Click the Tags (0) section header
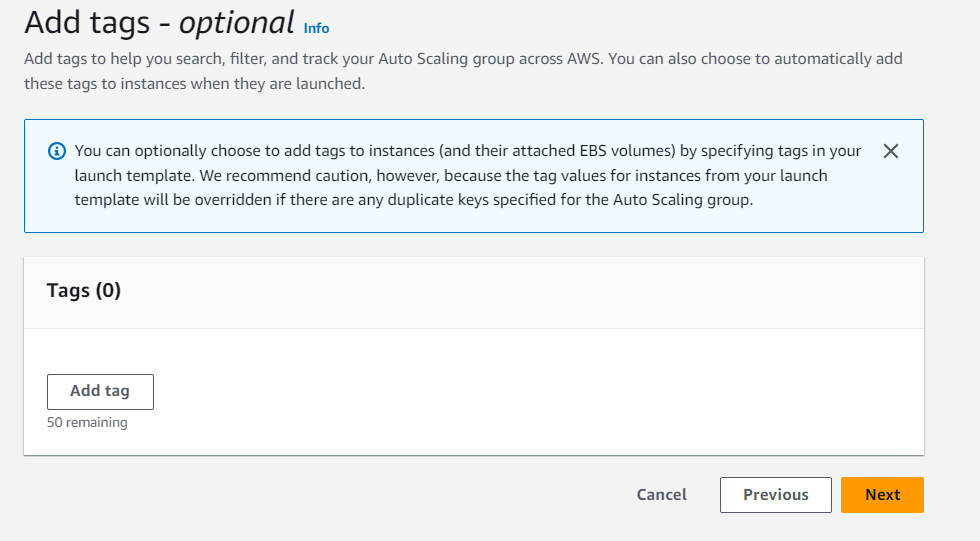This screenshot has width=980, height=541. click(84, 290)
